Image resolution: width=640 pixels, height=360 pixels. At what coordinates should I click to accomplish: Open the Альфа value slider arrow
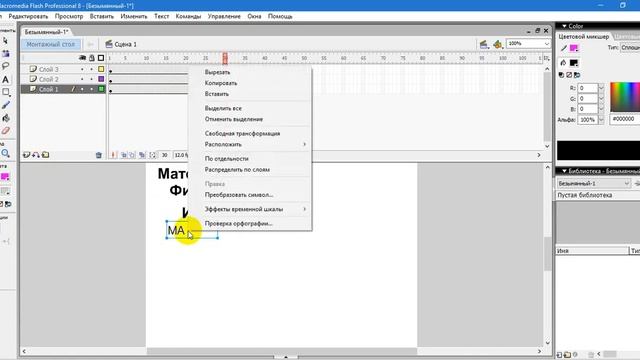(x=601, y=120)
